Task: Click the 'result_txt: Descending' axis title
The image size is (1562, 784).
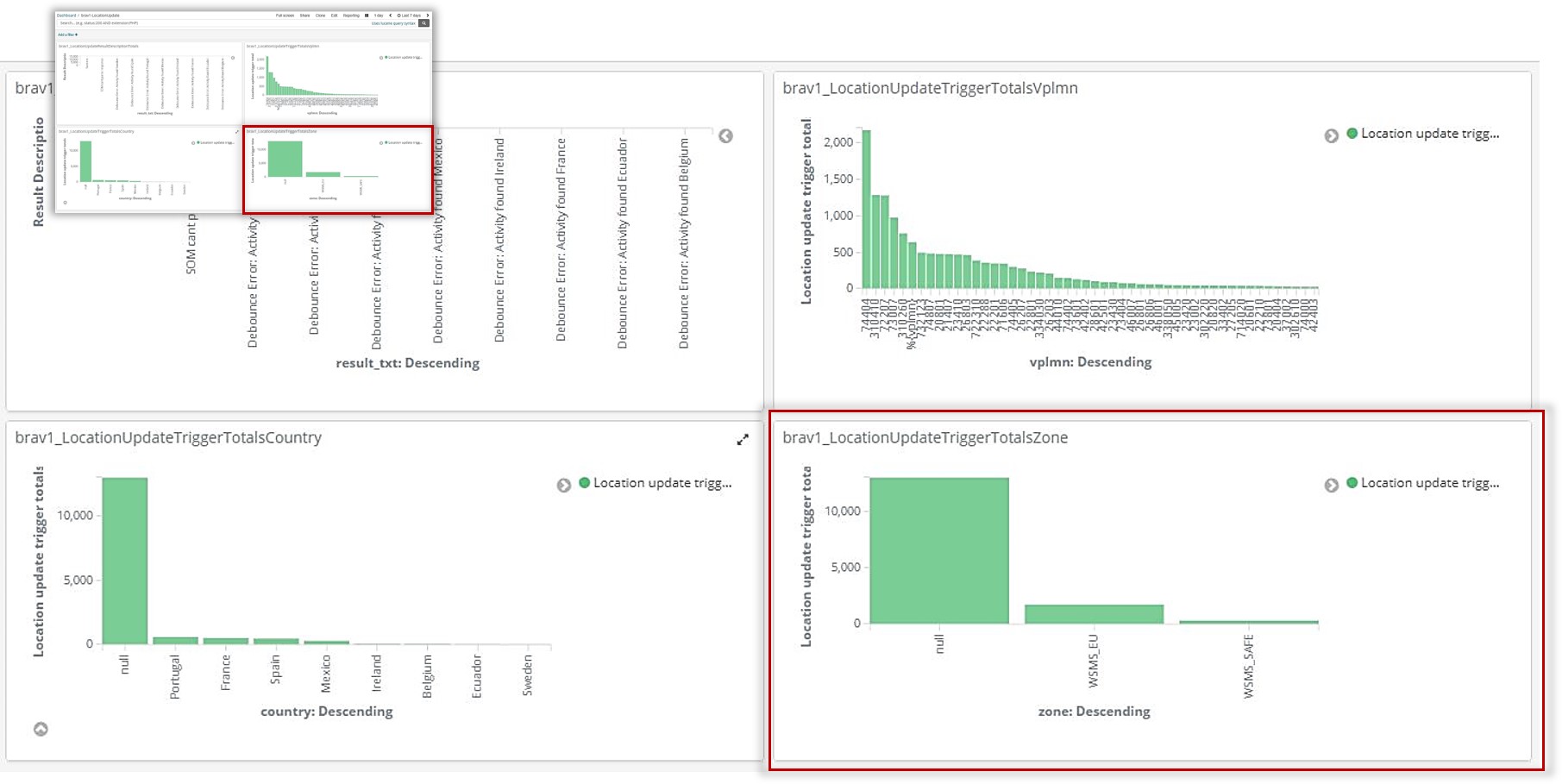Action: coord(408,363)
